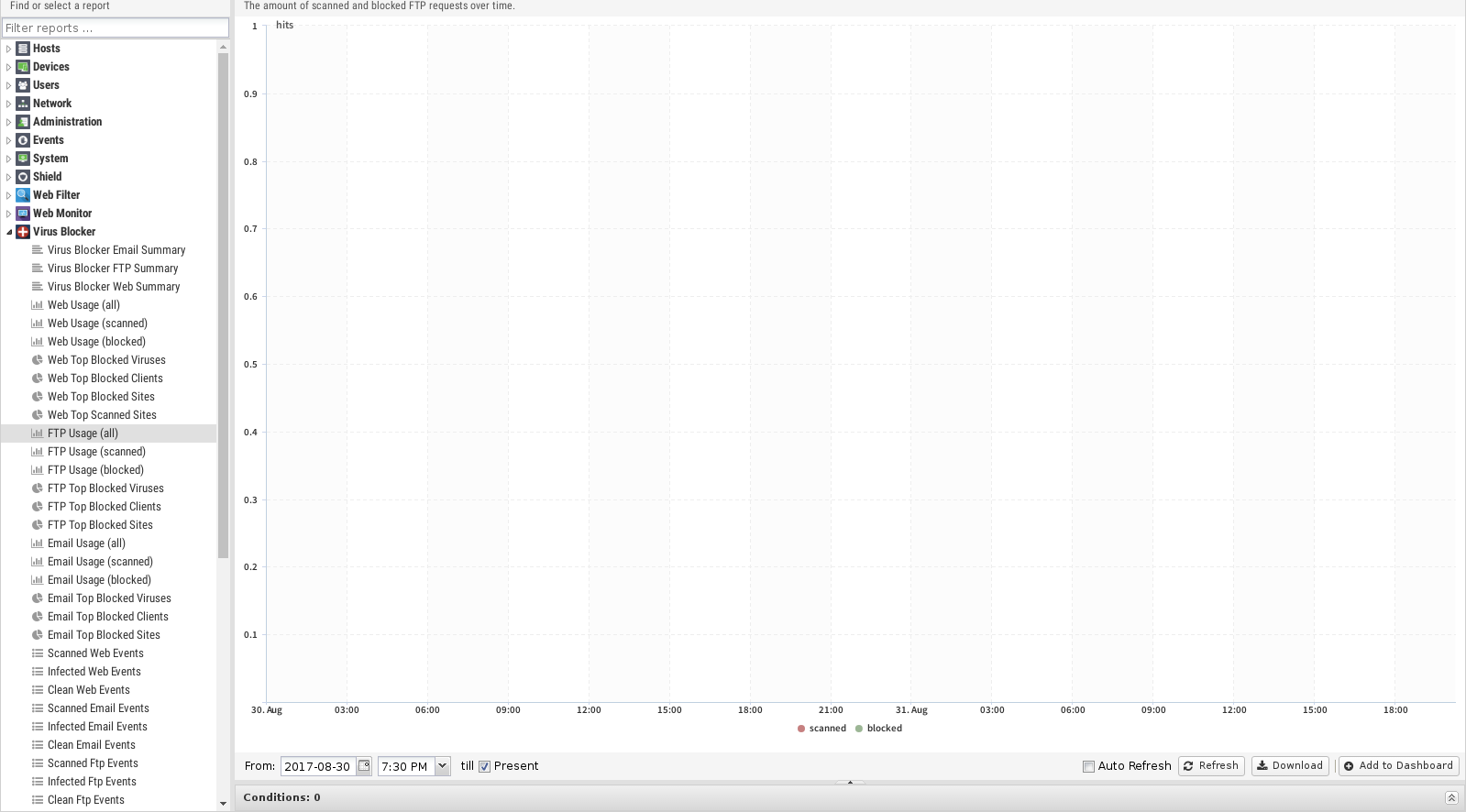Image resolution: width=1466 pixels, height=812 pixels.
Task: Click the Web Monitor category icon
Action: pos(23,214)
